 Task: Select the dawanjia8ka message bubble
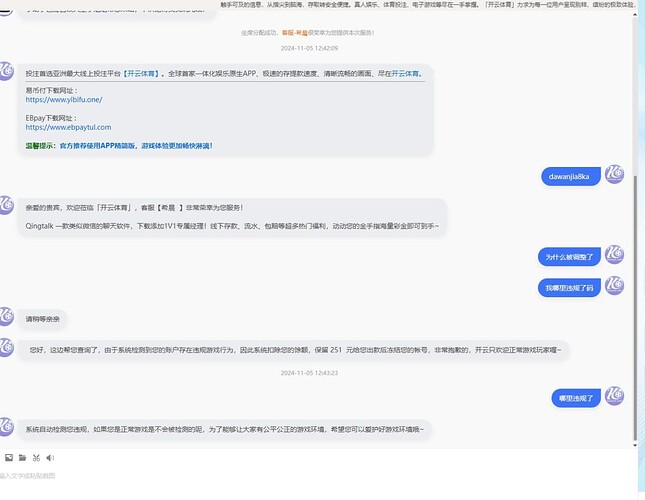click(571, 177)
